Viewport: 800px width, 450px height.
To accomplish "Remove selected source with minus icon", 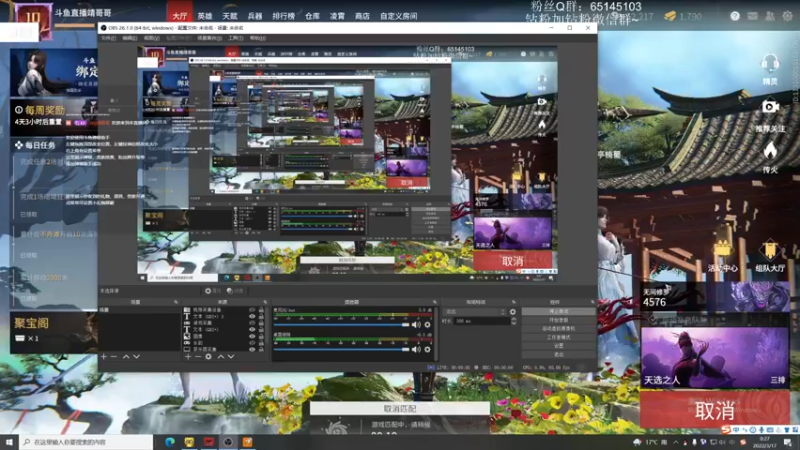I will [198, 357].
